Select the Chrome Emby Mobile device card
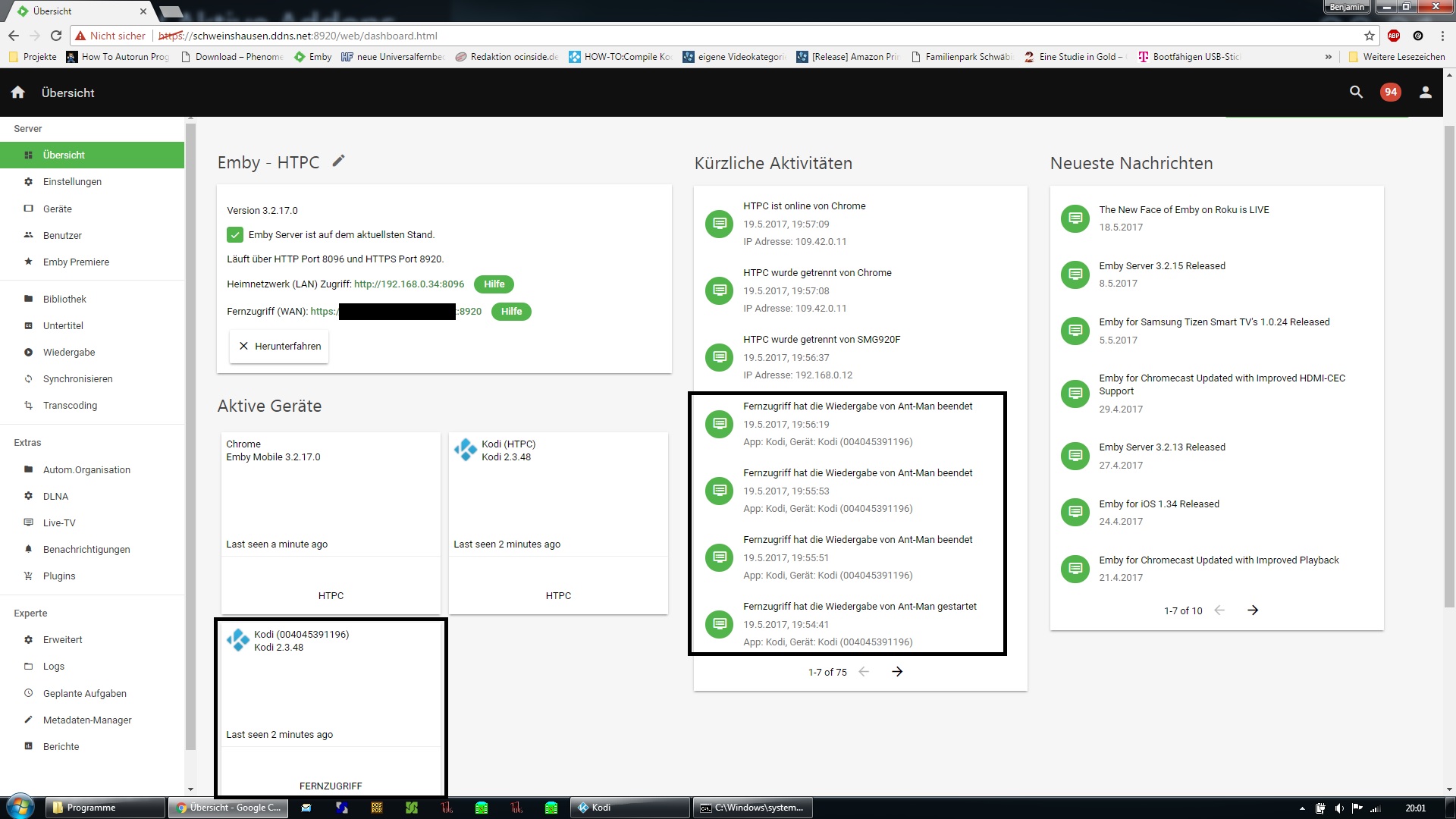 (x=331, y=523)
